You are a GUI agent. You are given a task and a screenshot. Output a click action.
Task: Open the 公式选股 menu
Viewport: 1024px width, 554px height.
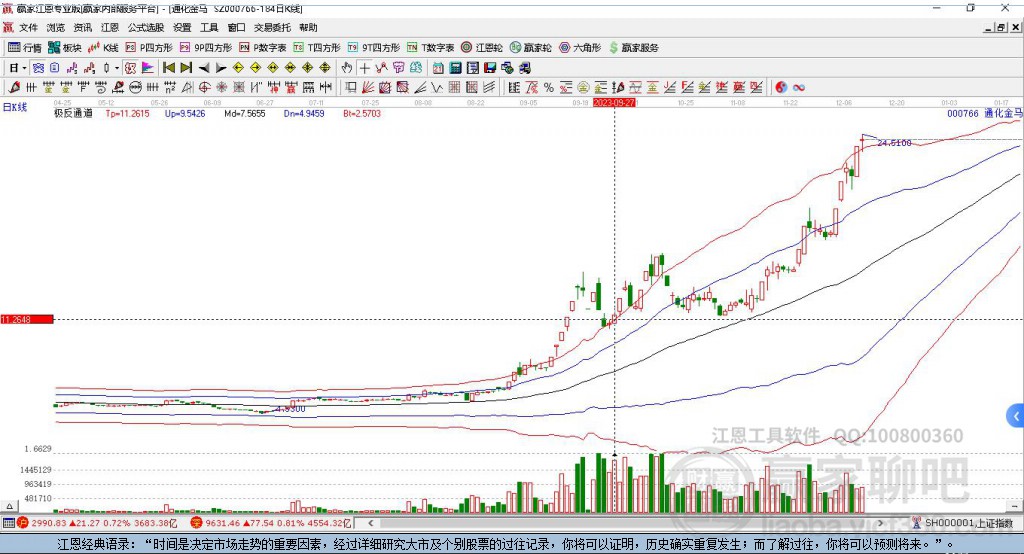(x=146, y=27)
